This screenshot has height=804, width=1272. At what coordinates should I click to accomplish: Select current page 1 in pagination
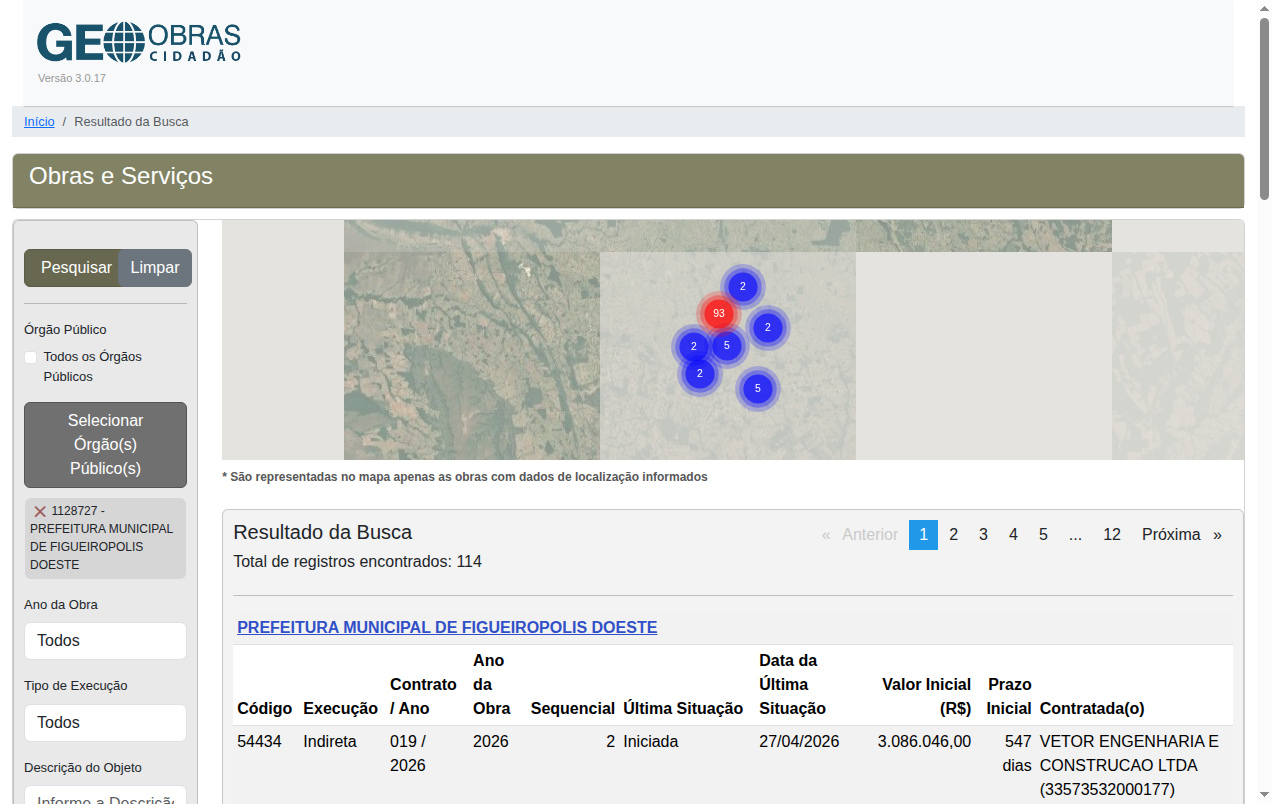pos(923,535)
